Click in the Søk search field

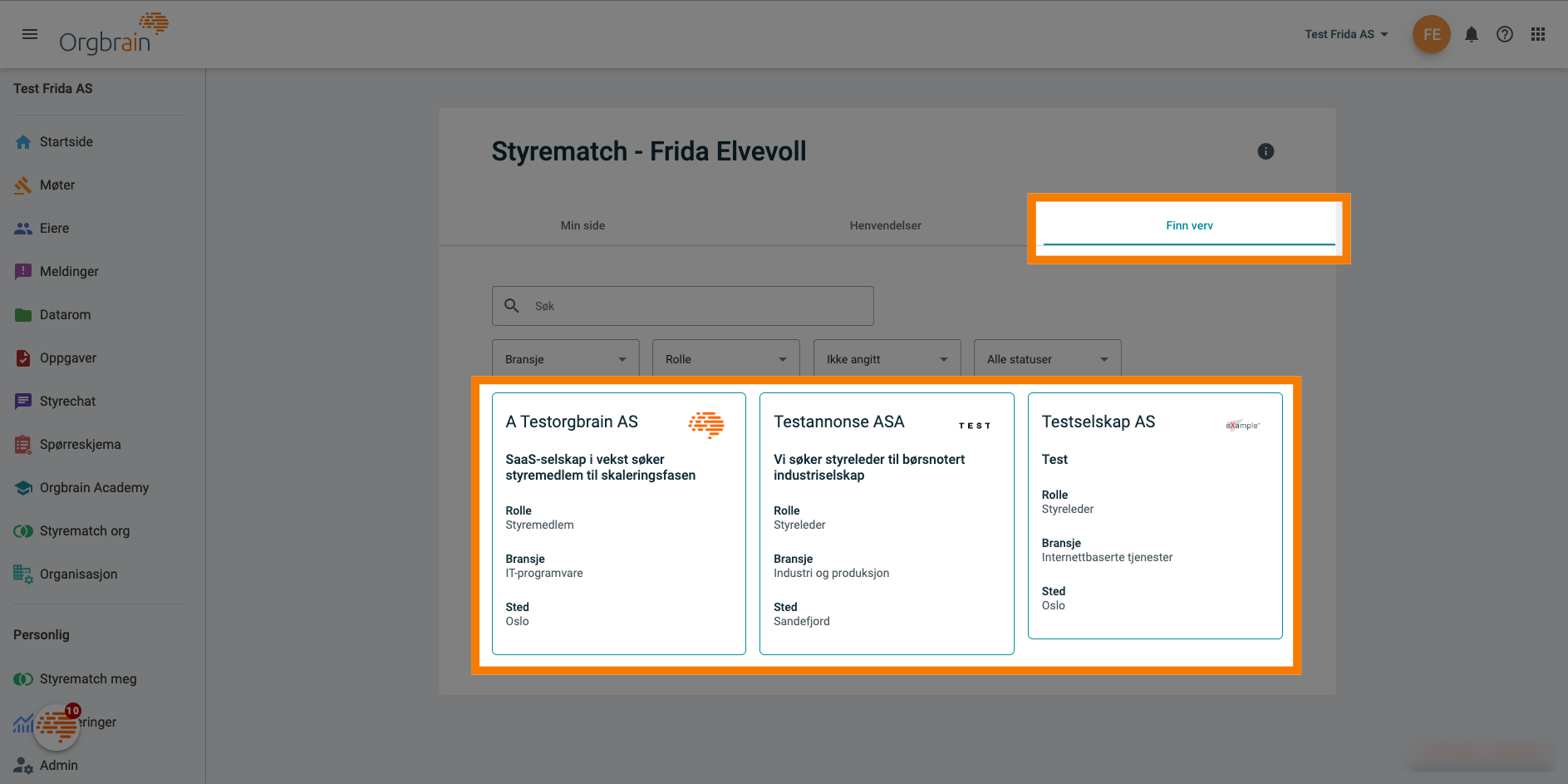pos(683,306)
